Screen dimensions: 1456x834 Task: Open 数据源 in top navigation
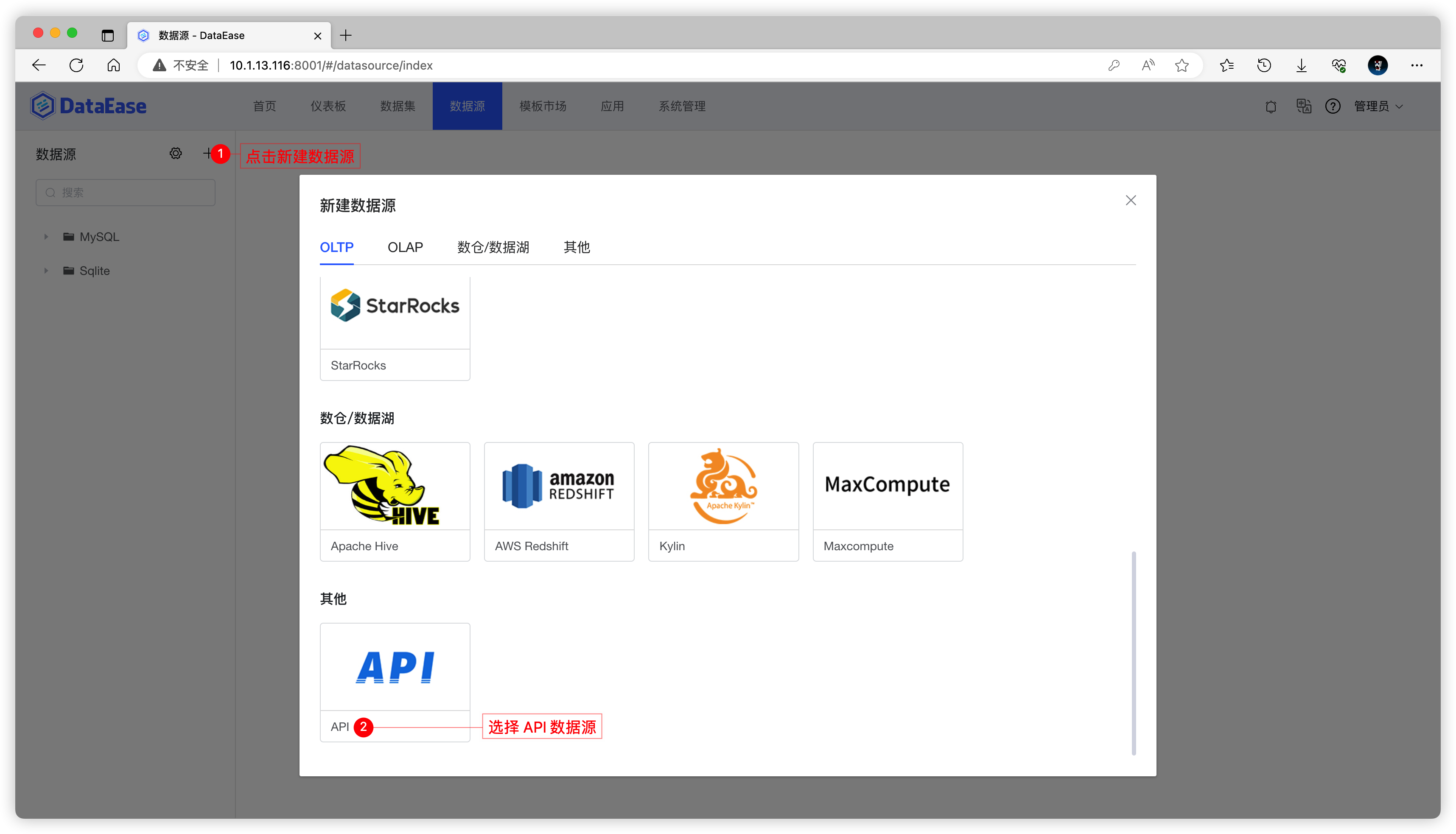(x=468, y=106)
